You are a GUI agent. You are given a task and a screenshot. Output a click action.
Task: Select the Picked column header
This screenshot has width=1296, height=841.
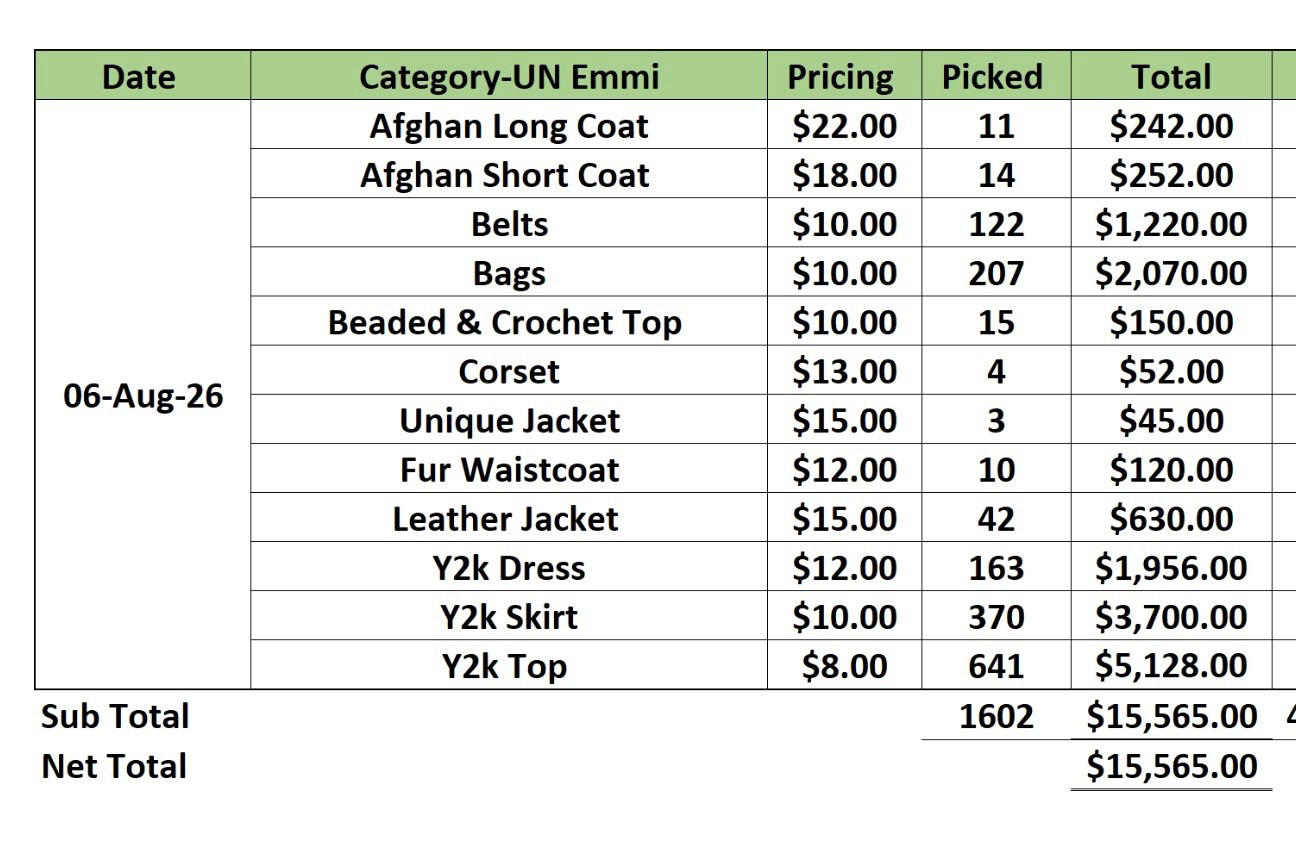996,76
